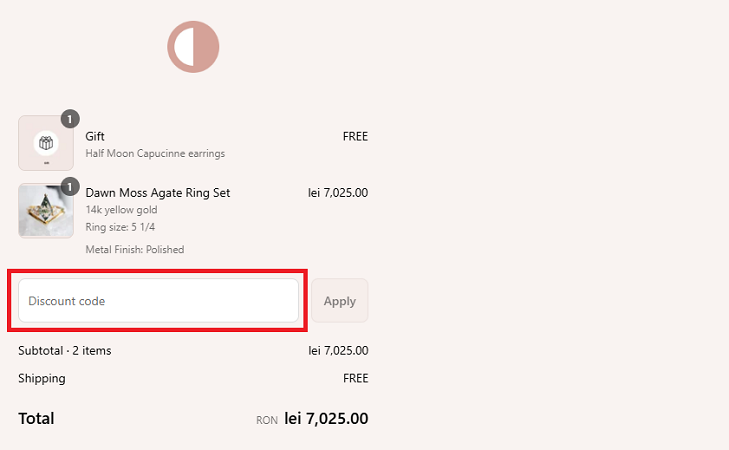
Task: Click the gift box icon thumbnail
Action: [46, 143]
